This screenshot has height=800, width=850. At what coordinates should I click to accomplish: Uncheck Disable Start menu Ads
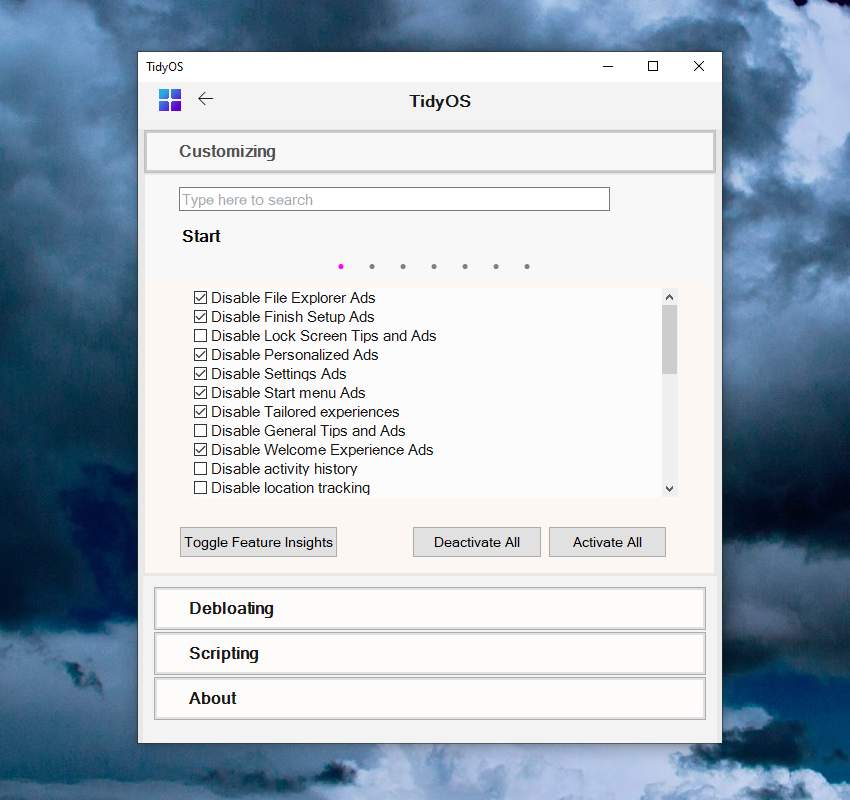(201, 392)
